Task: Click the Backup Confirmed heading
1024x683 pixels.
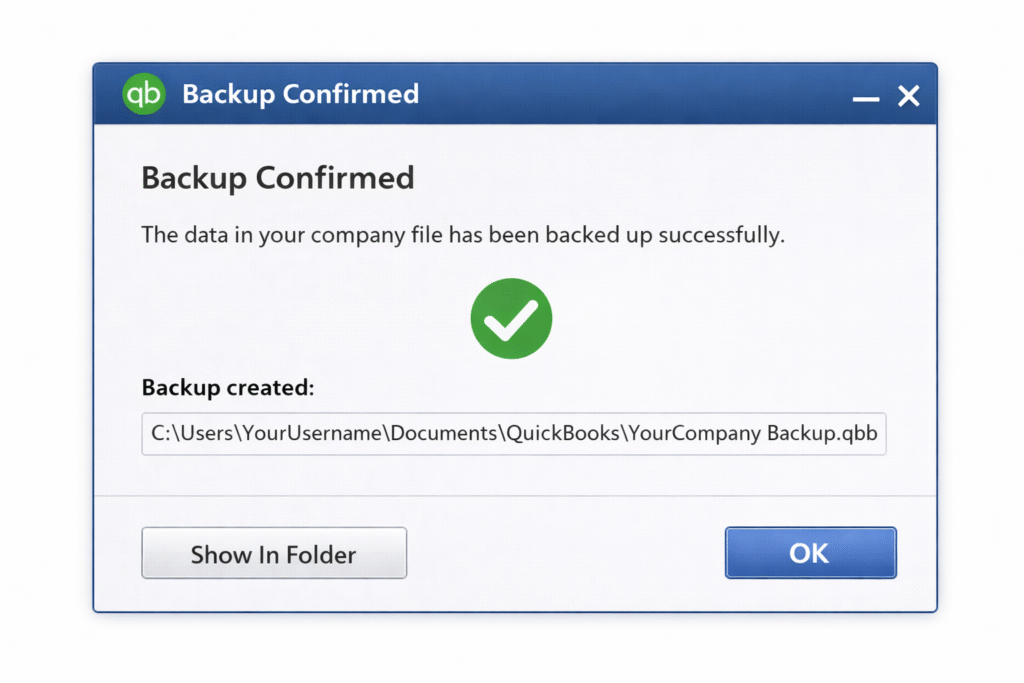Action: click(x=277, y=177)
